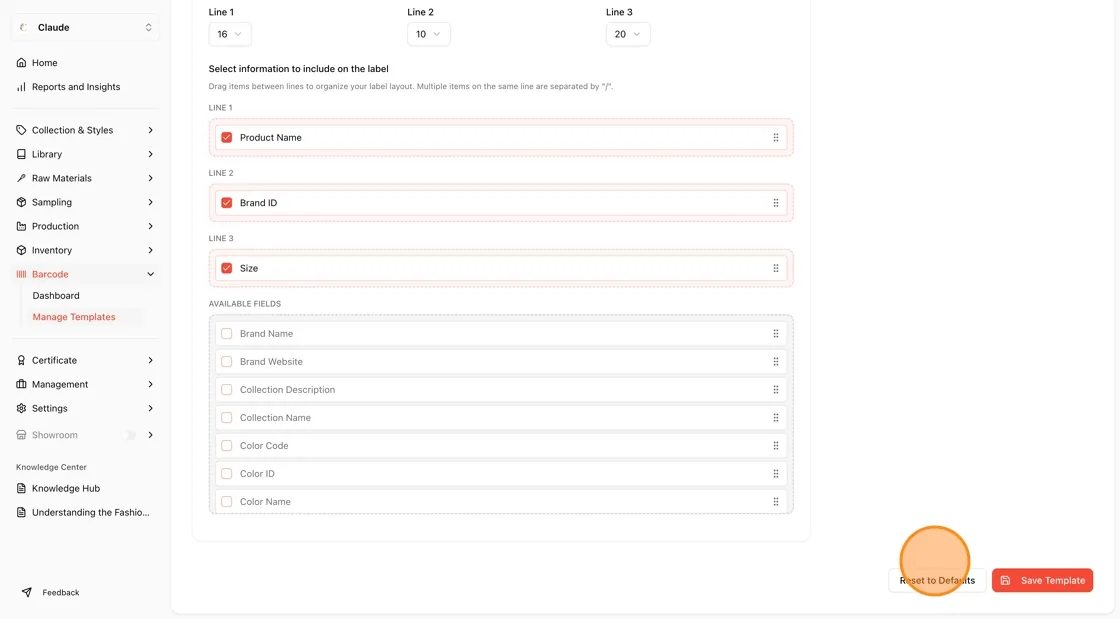Select Manage Templates in sidebar
The width and height of the screenshot is (1120, 619).
point(74,317)
